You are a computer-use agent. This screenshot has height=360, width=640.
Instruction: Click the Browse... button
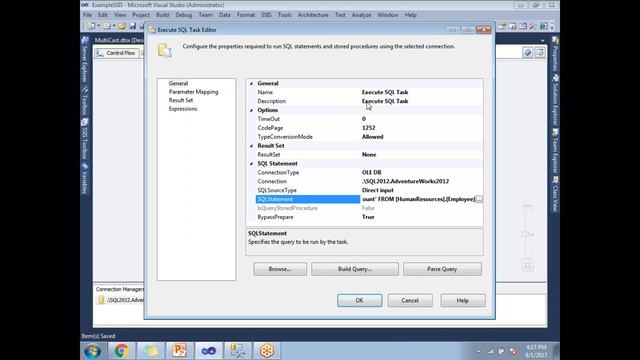(280, 269)
